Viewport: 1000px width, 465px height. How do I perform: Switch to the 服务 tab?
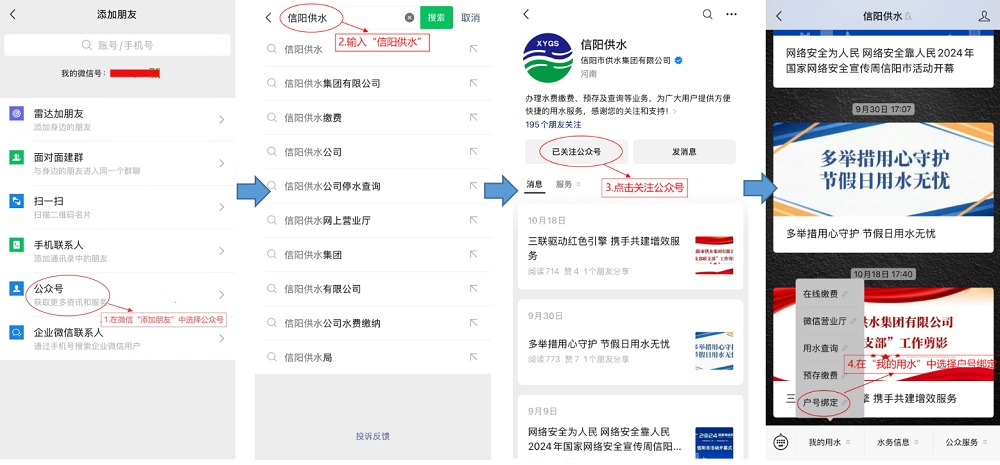(x=565, y=185)
